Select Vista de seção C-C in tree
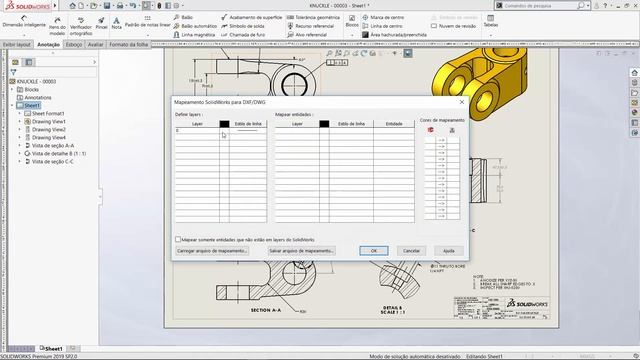 tap(53, 162)
